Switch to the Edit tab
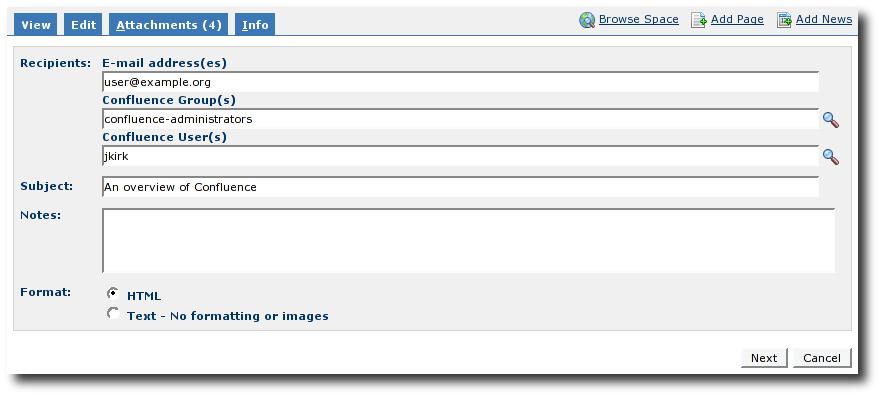Image resolution: width=881 pixels, height=397 pixels. [x=83, y=25]
